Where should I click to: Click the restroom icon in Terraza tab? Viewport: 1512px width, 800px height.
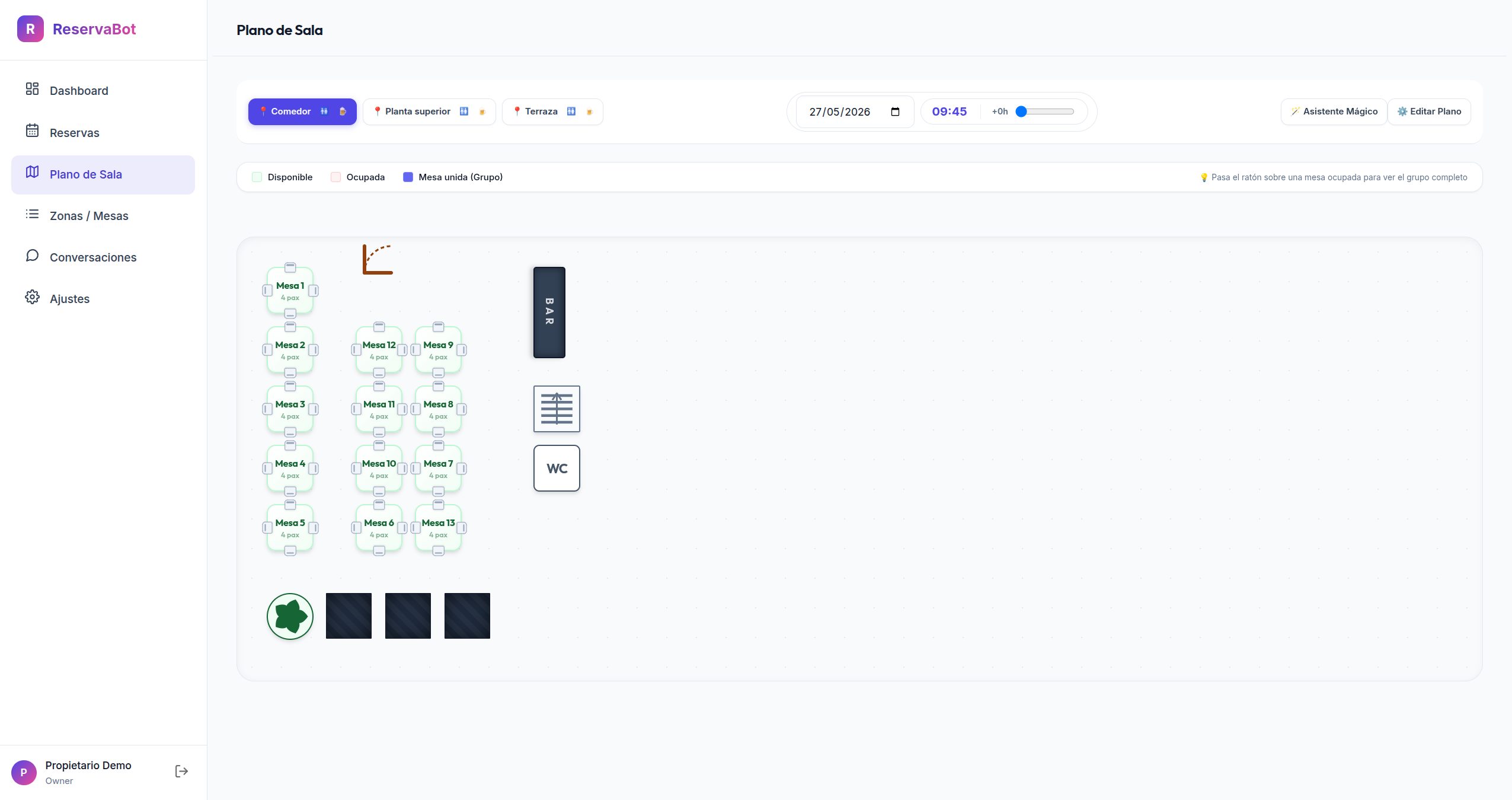pos(571,111)
